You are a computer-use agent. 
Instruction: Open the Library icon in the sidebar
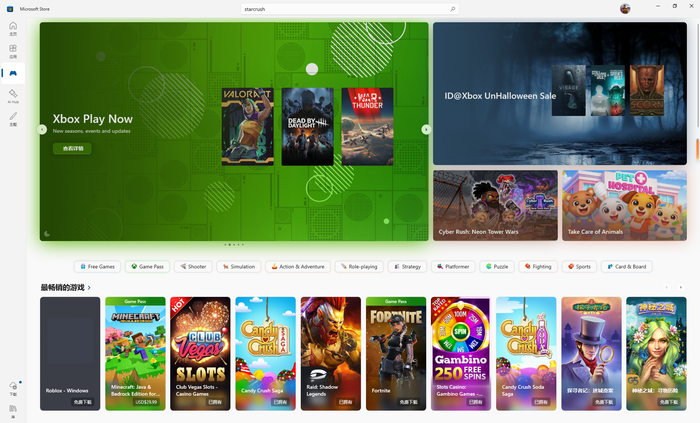(x=13, y=411)
